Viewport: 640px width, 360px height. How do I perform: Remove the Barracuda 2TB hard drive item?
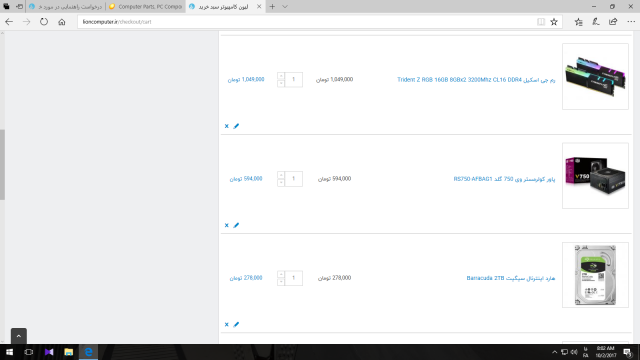point(227,324)
